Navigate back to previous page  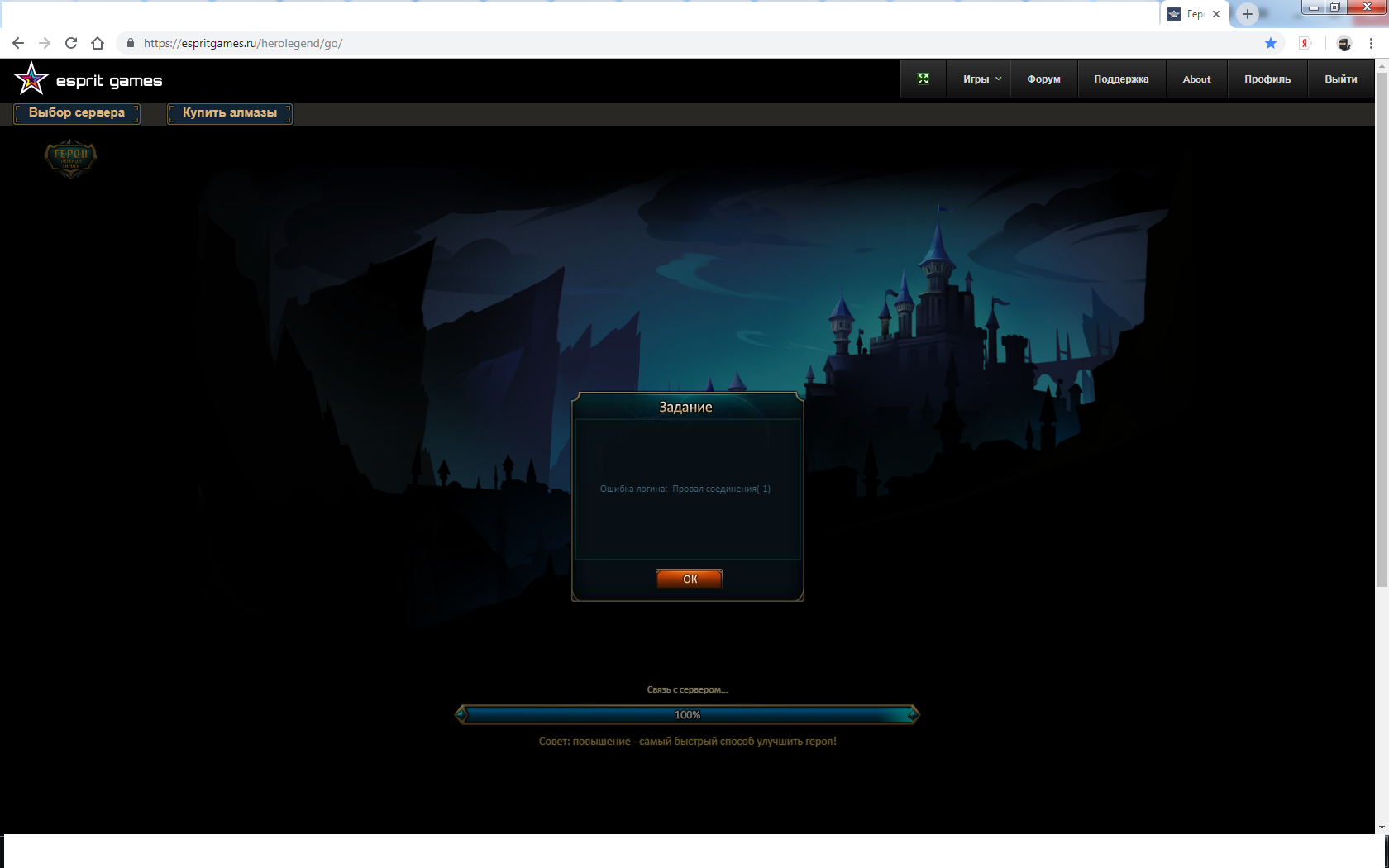point(18,43)
